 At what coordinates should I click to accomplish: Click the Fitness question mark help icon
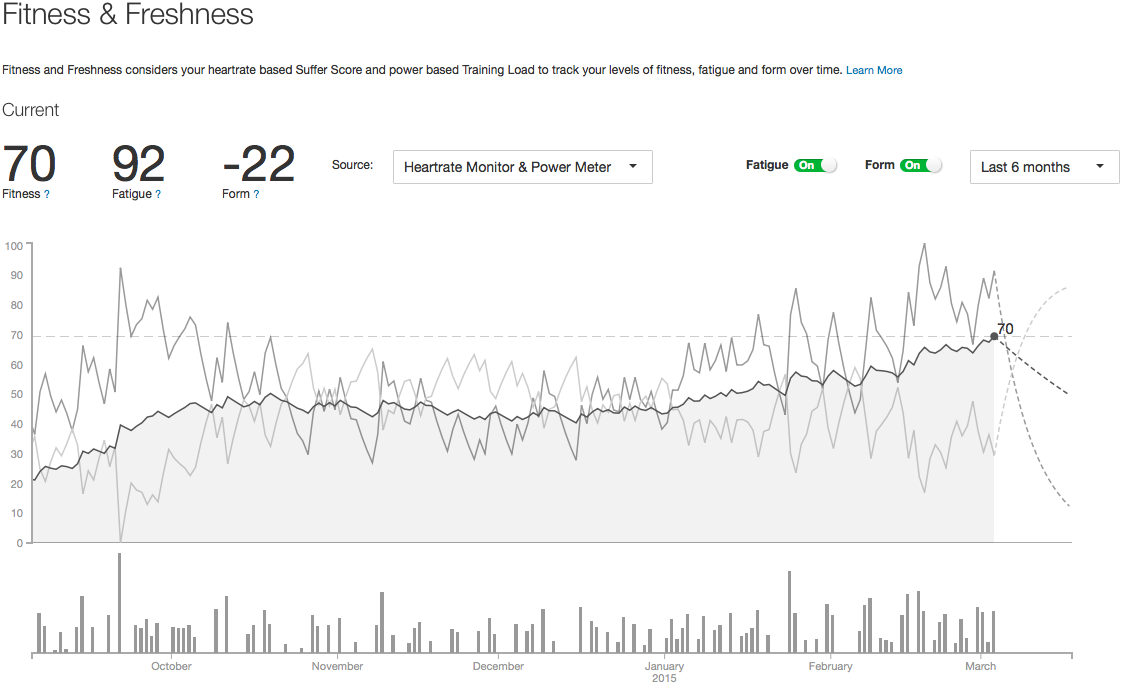pos(47,194)
